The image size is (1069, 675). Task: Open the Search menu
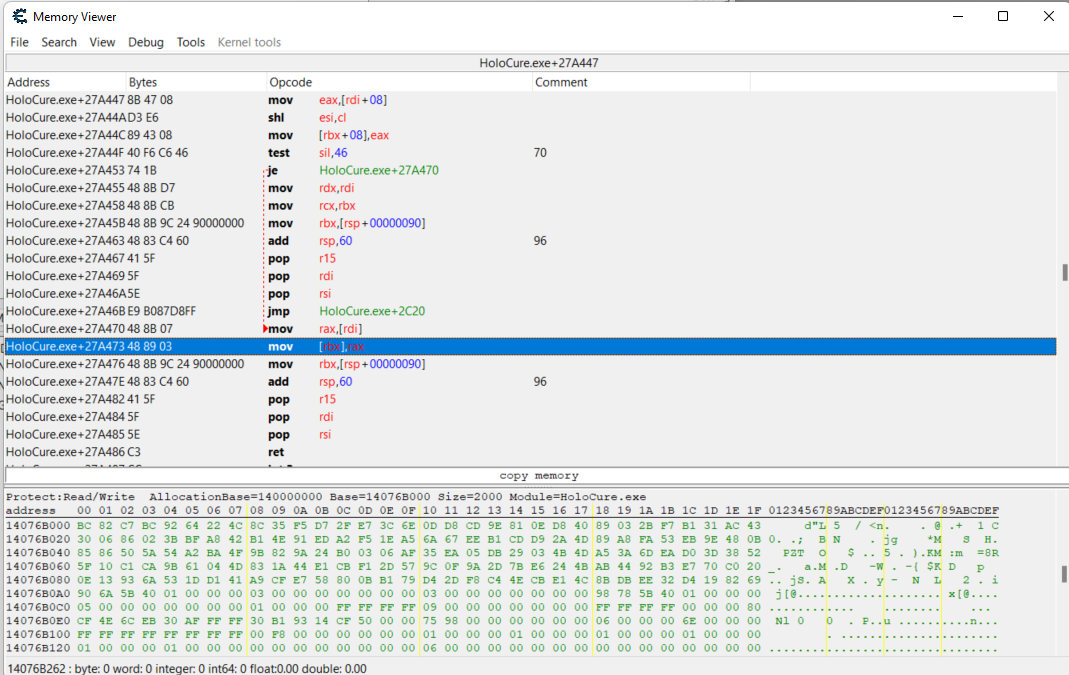point(59,42)
